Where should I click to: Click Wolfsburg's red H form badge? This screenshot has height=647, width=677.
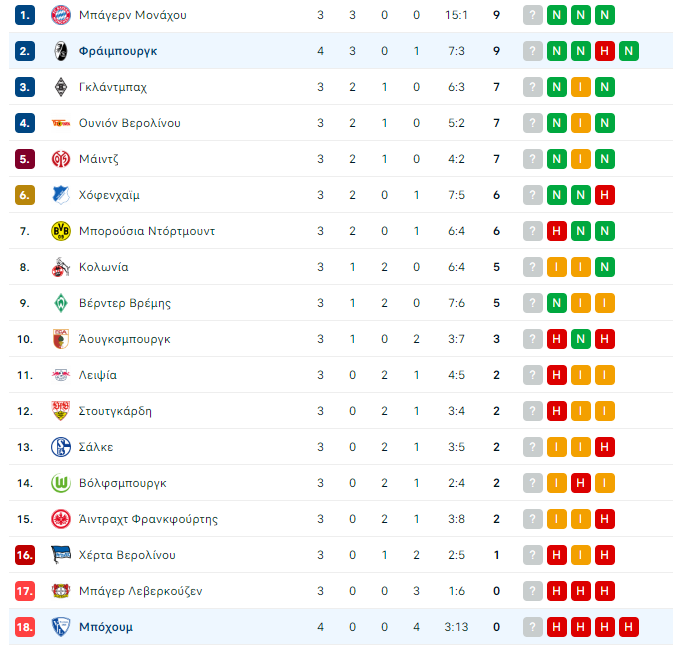coord(581,483)
